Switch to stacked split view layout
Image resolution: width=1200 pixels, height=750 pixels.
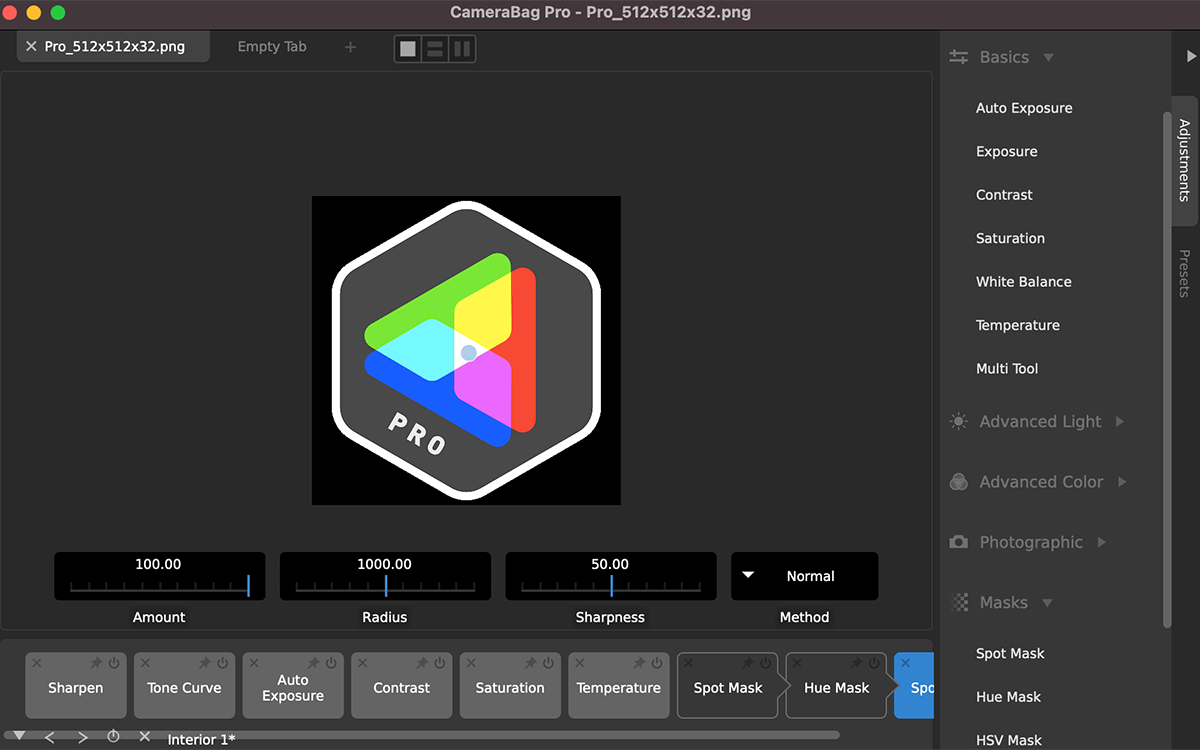pos(435,48)
